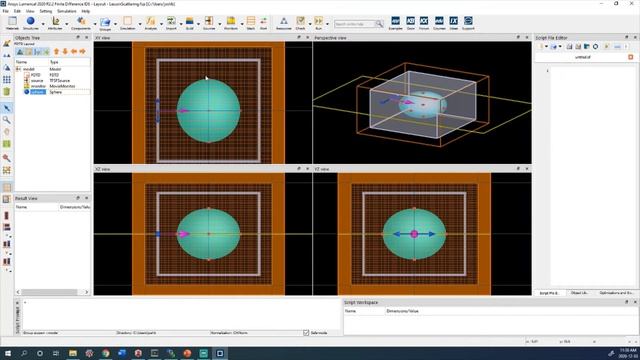Open the File menu
The width and height of the screenshot is (640, 360).
click(5, 11)
